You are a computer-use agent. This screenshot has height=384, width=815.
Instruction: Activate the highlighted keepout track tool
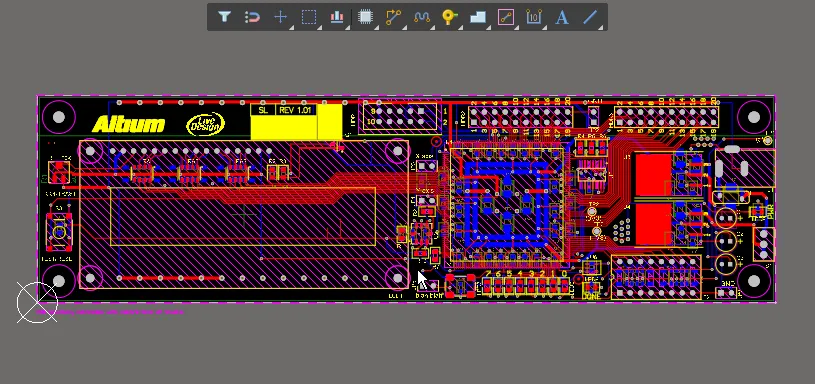click(x=506, y=17)
